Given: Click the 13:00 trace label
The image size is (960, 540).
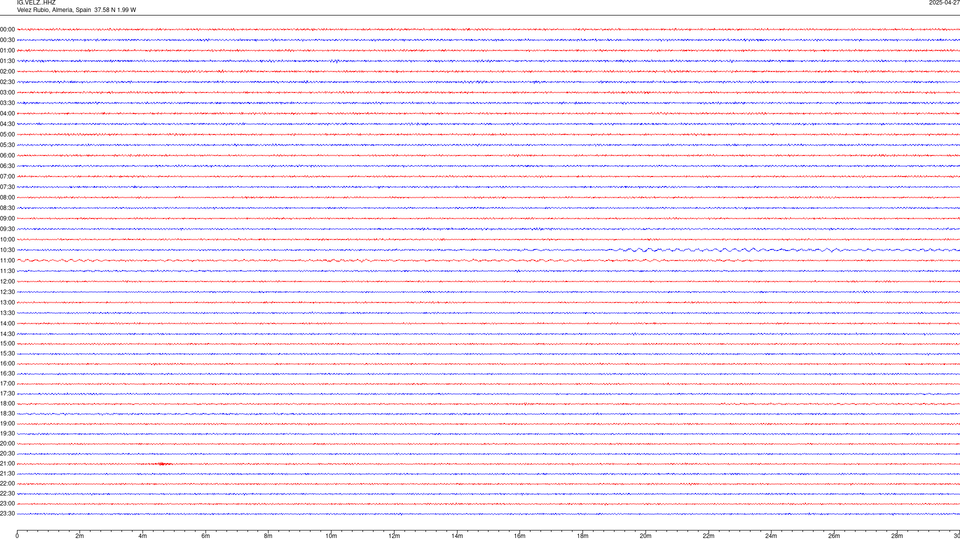Looking at the screenshot, I should click(x=7, y=302).
